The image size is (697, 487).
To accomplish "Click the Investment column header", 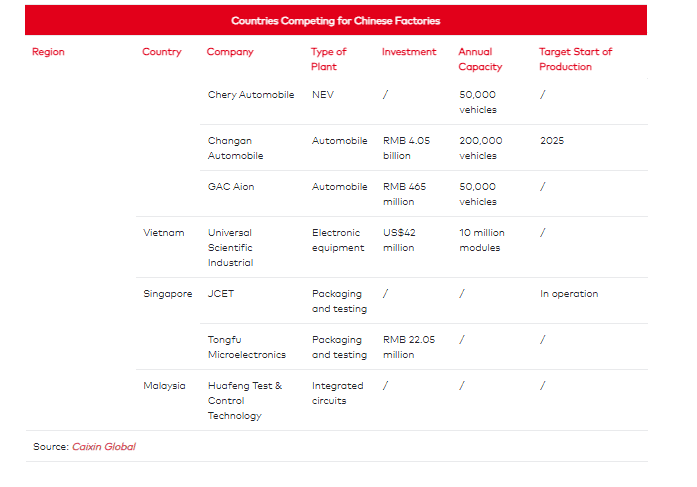I will [409, 52].
